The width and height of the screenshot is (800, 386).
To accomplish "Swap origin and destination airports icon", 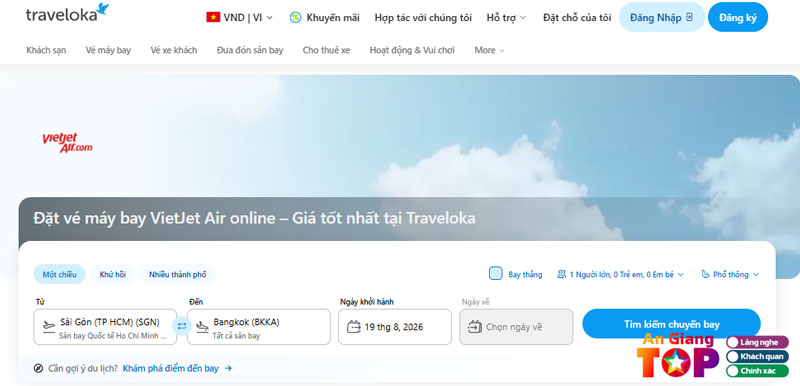I will coord(182,326).
